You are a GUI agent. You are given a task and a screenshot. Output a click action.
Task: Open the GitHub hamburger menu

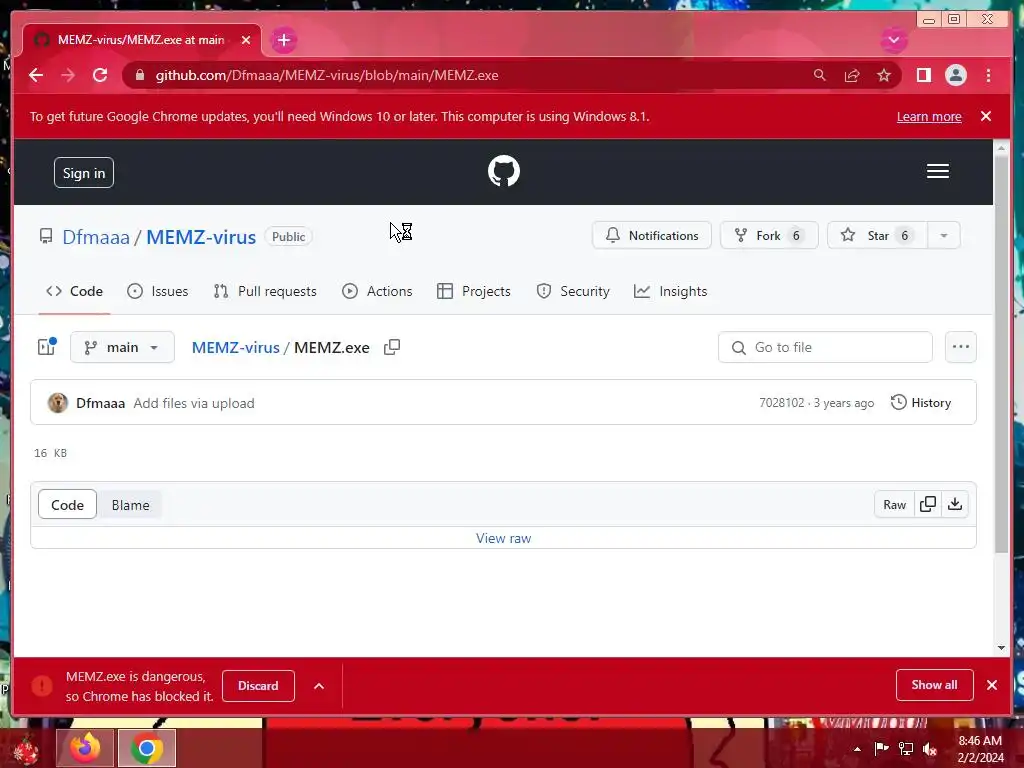[x=937, y=171]
